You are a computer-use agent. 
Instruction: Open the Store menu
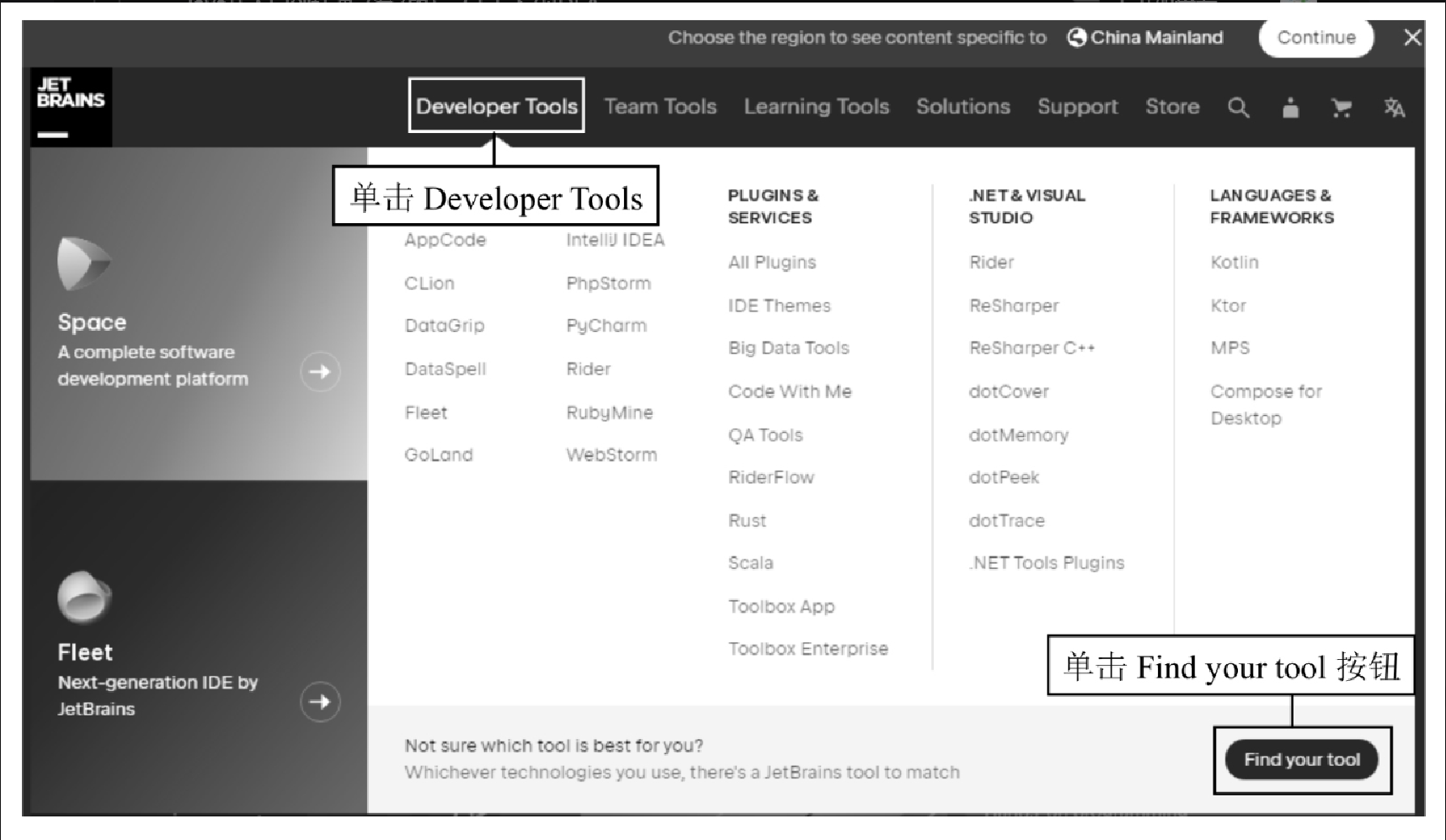point(1172,106)
